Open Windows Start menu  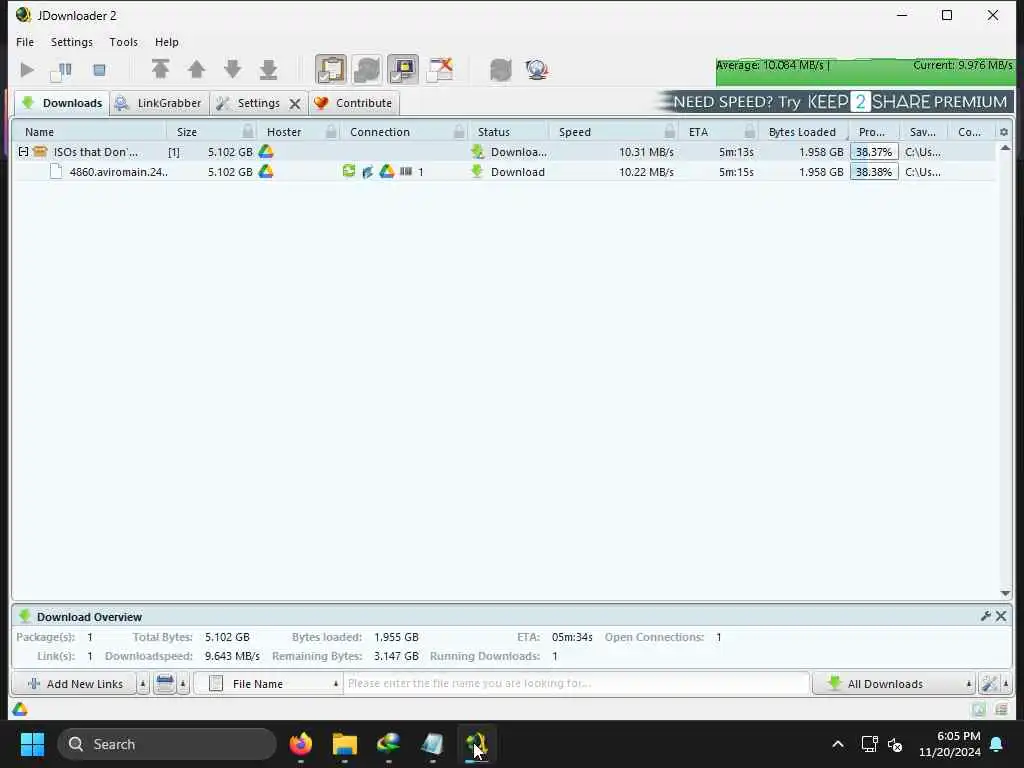point(32,744)
